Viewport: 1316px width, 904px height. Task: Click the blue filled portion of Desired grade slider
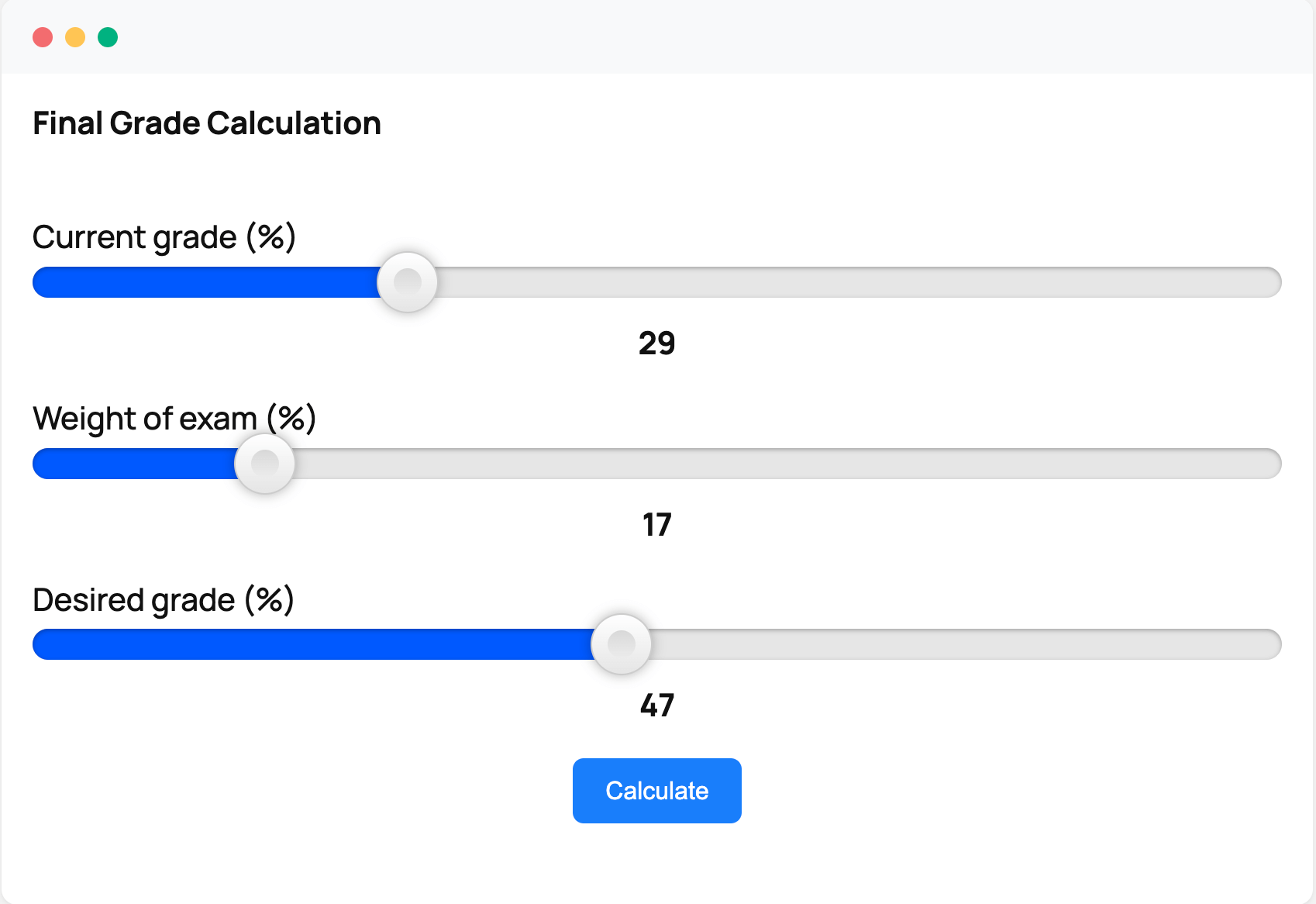(312, 644)
